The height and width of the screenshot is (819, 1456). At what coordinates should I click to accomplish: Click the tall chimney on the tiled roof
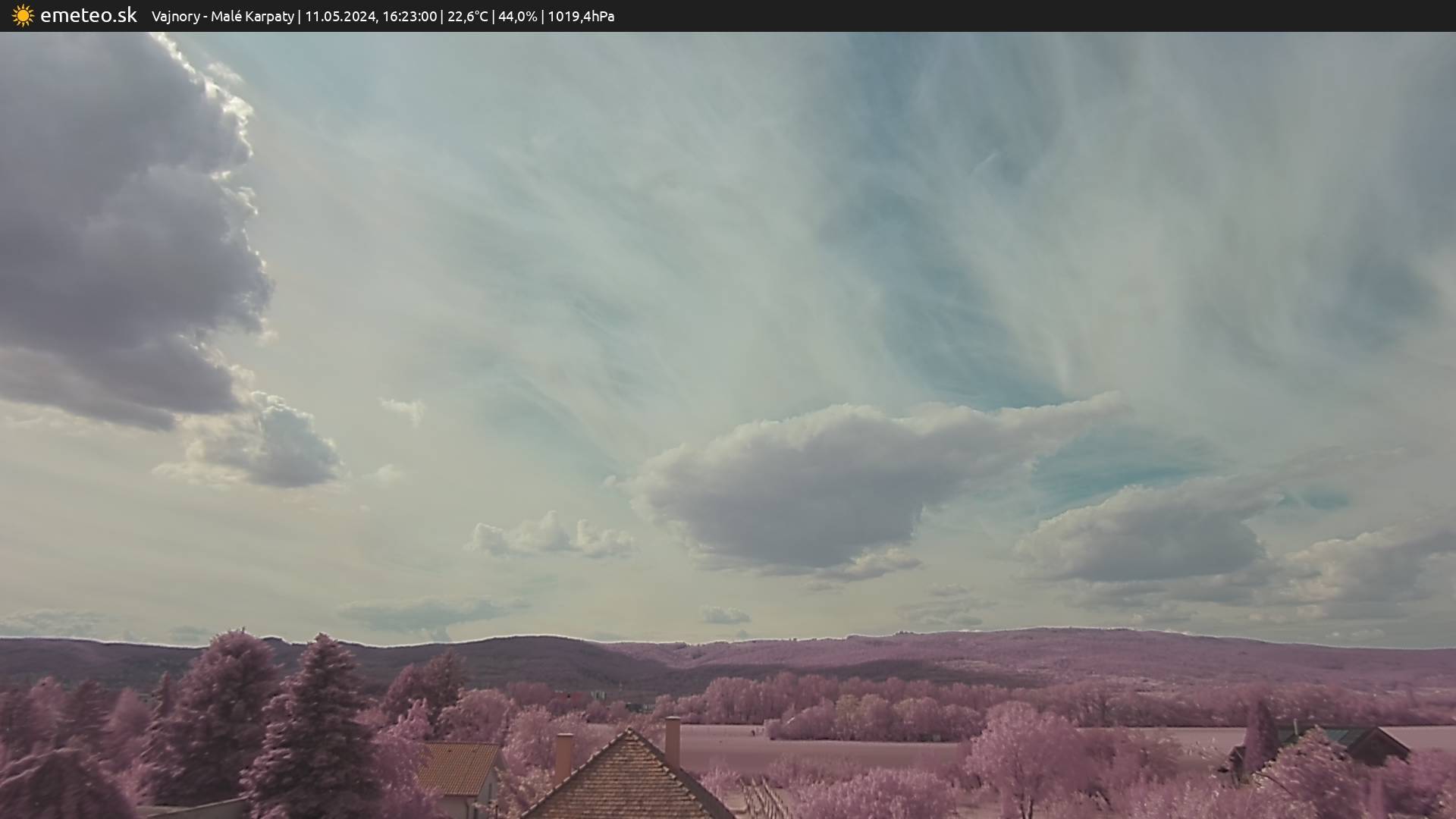(x=673, y=739)
